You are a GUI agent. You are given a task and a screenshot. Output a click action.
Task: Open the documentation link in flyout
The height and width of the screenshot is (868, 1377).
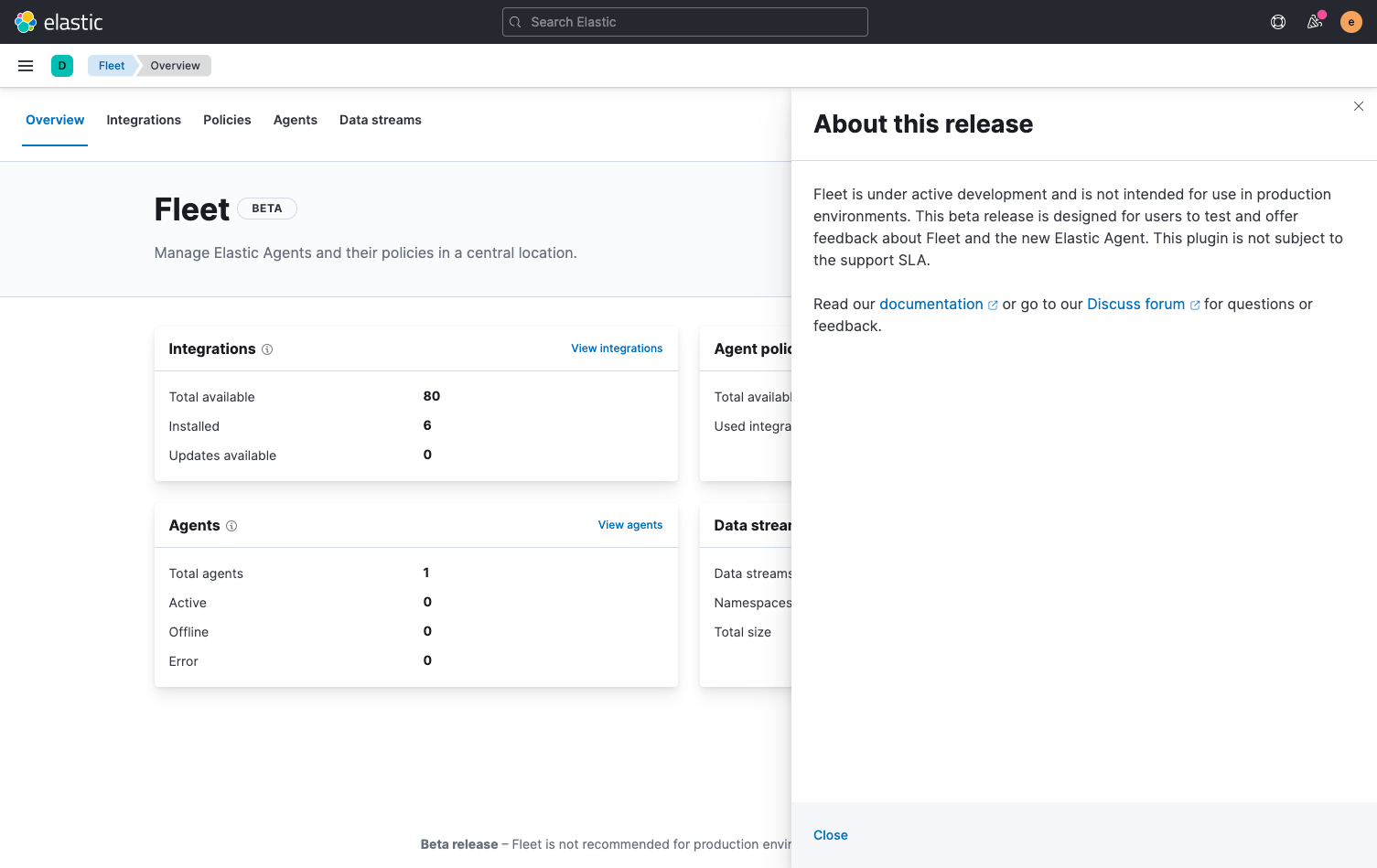pyautogui.click(x=931, y=304)
